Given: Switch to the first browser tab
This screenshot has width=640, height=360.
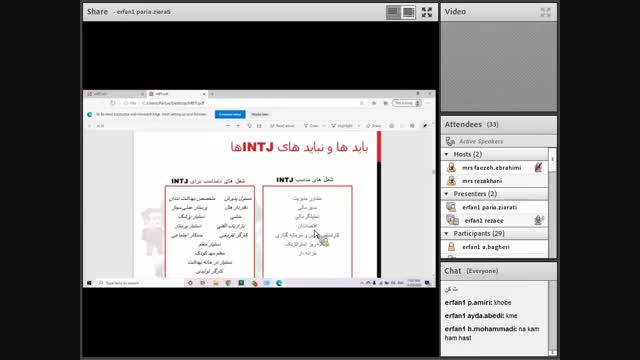Looking at the screenshot, I should point(115,94).
